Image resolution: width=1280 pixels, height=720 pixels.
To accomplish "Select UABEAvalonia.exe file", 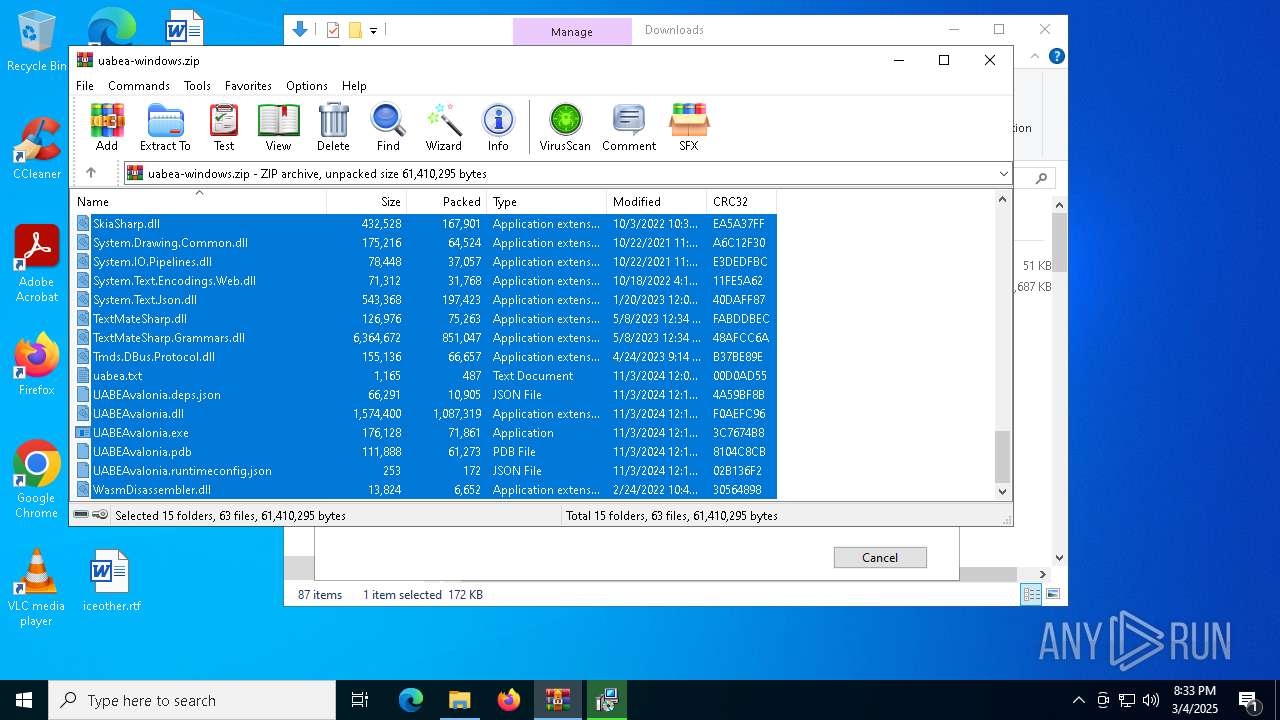I will [x=424, y=433].
